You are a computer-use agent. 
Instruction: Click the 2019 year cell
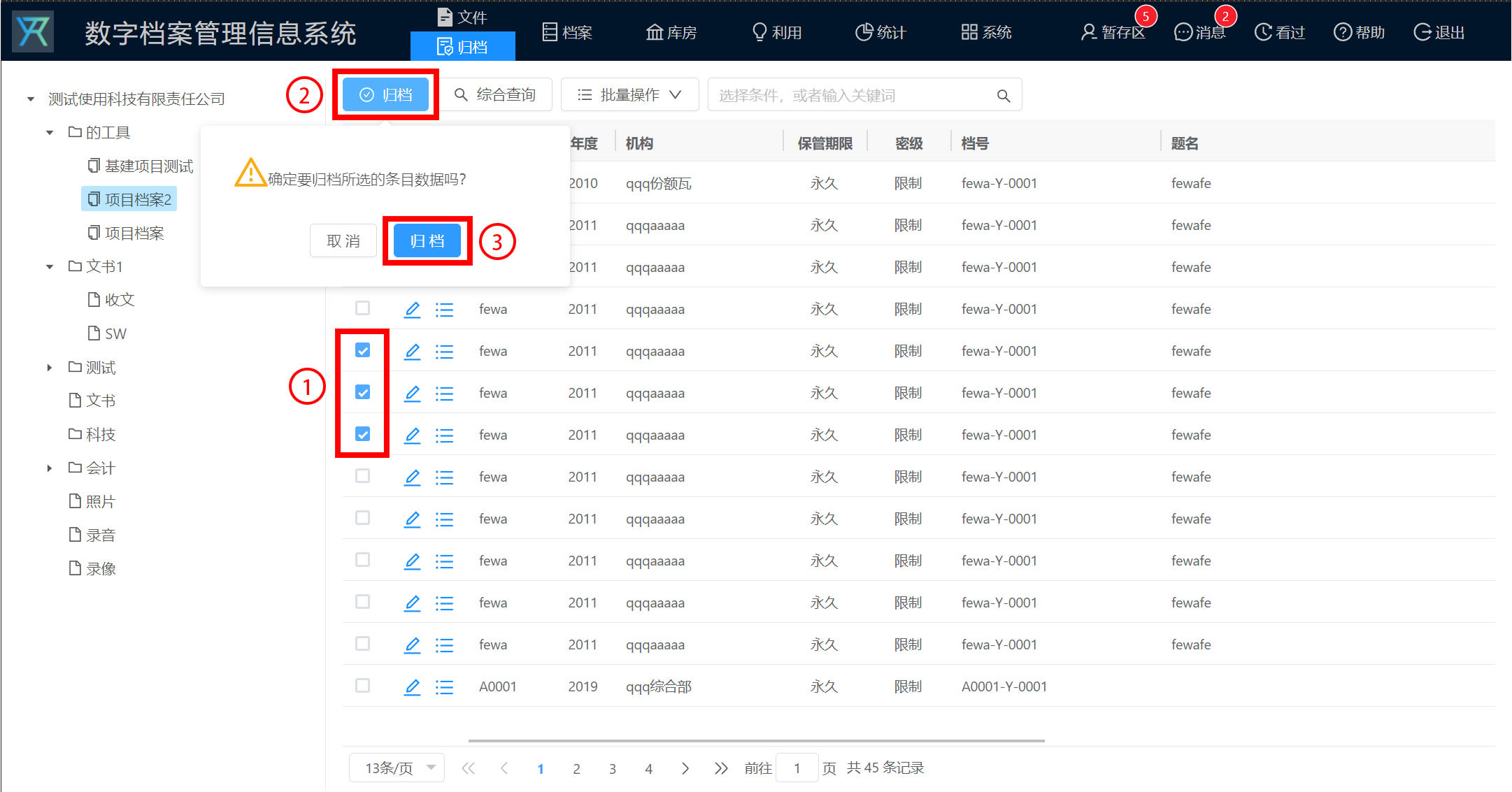(583, 686)
